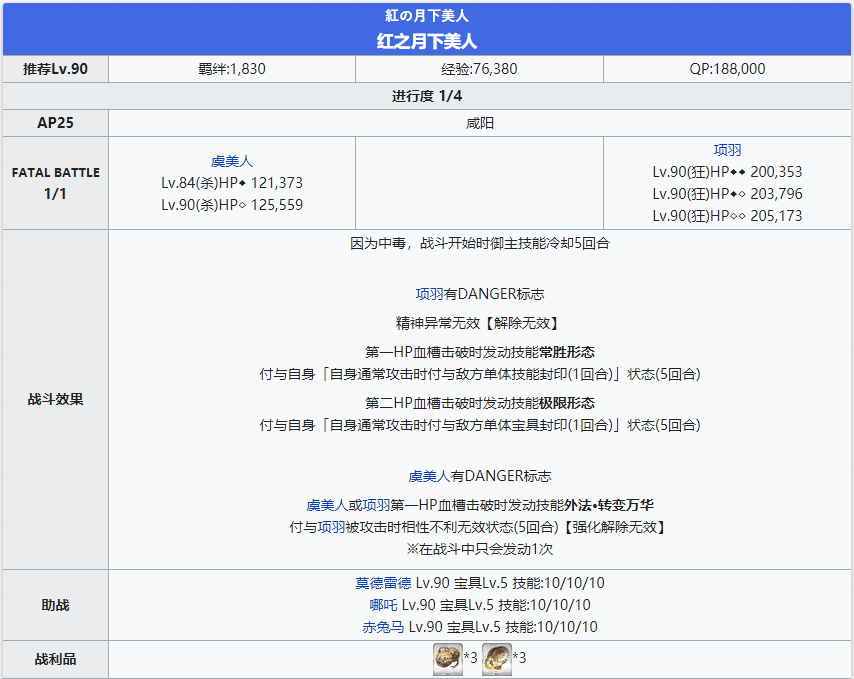Image resolution: width=854 pixels, height=679 pixels.
Task: Click the 推荐Lv.90 cell
Action: [56, 69]
